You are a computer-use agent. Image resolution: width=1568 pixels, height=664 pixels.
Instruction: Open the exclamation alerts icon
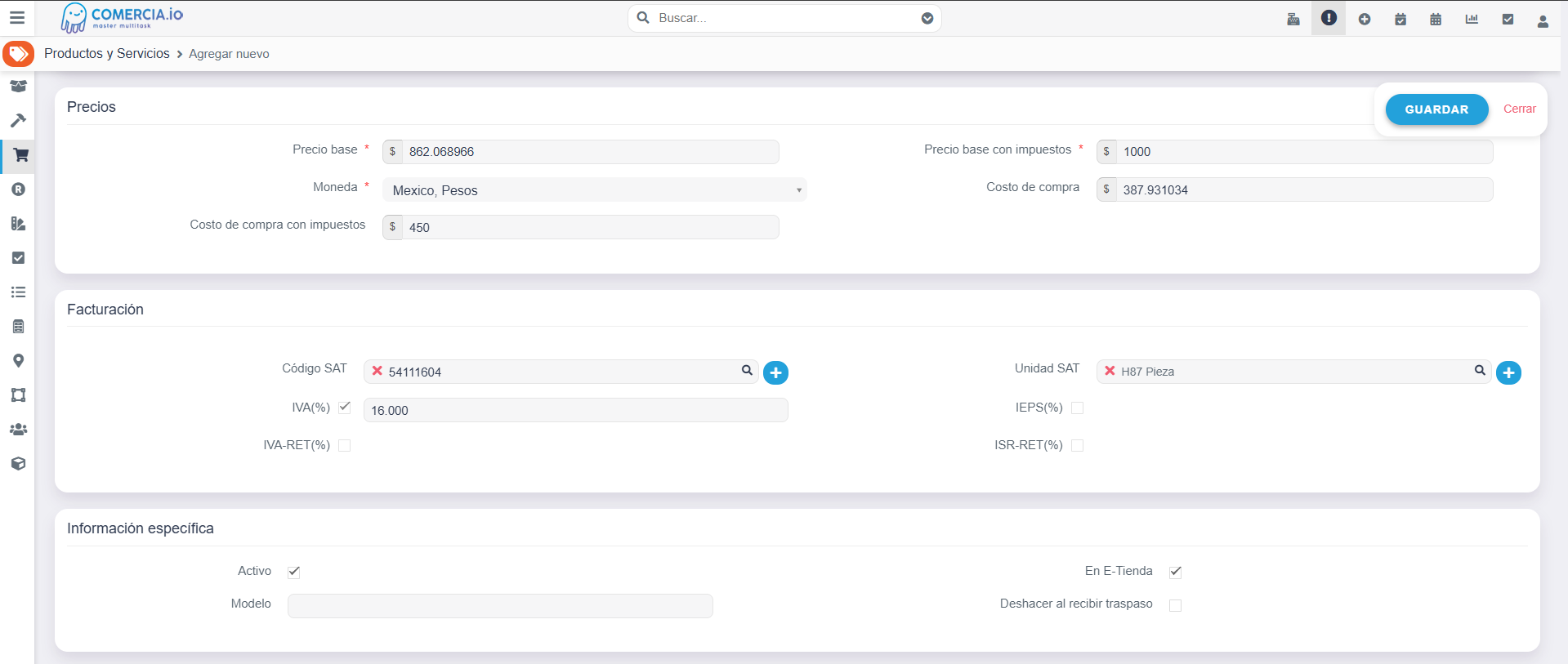(1329, 18)
